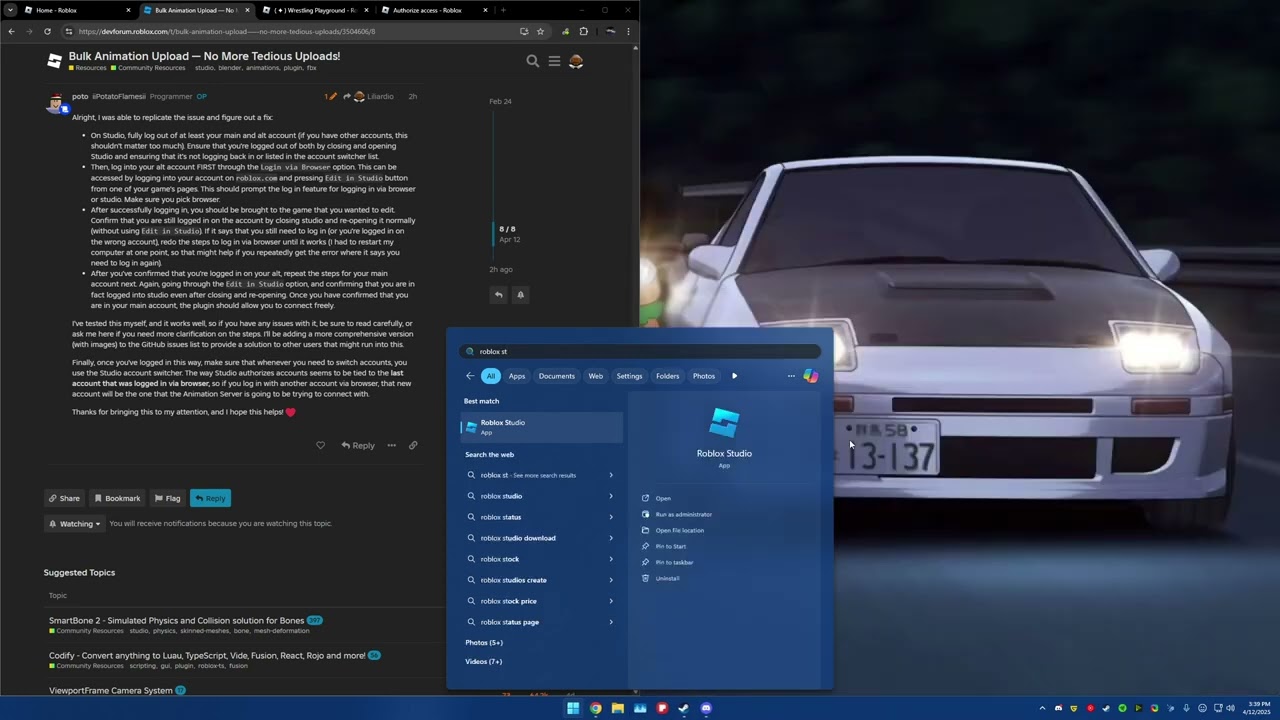Viewport: 1280px width, 720px height.
Task: Switch to the Wrestling Playground browser tab
Action: [312, 10]
